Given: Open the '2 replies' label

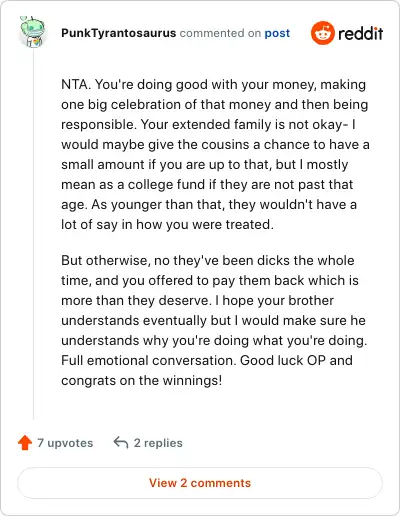Looking at the screenshot, I should (x=158, y=443).
